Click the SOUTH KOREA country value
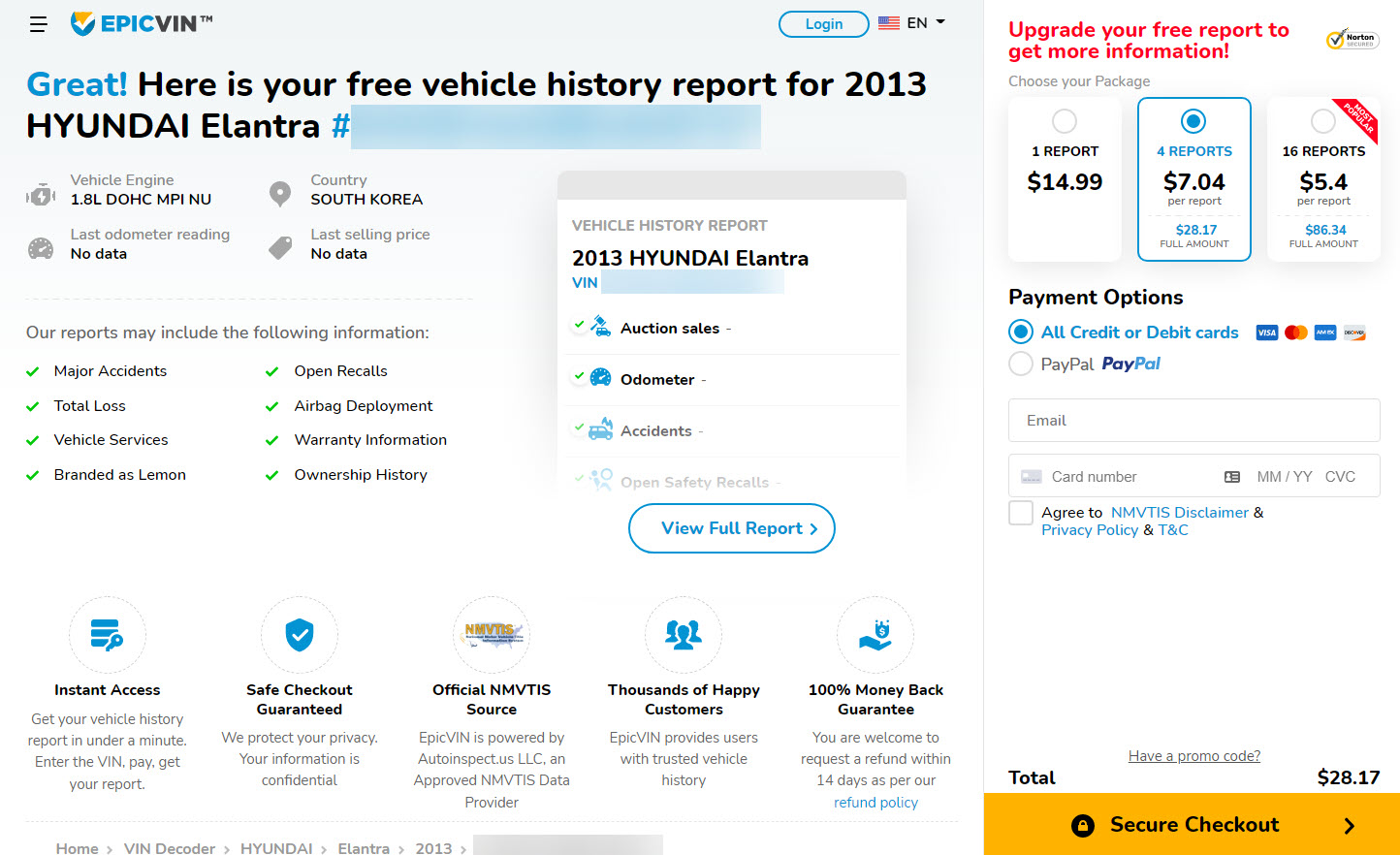Screen dimensions: 1400x855 point(366,200)
